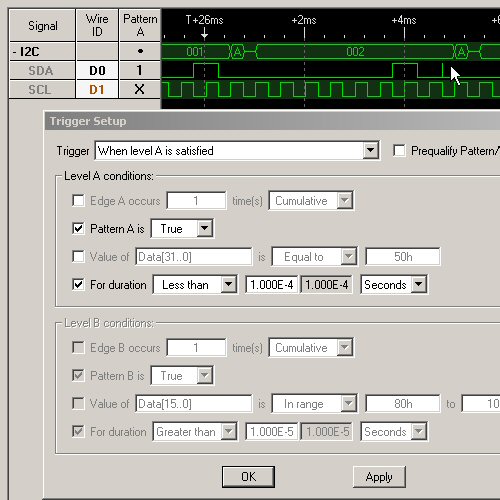Click the D0 wire ID cell
This screenshot has width=500, height=500.
(97, 70)
